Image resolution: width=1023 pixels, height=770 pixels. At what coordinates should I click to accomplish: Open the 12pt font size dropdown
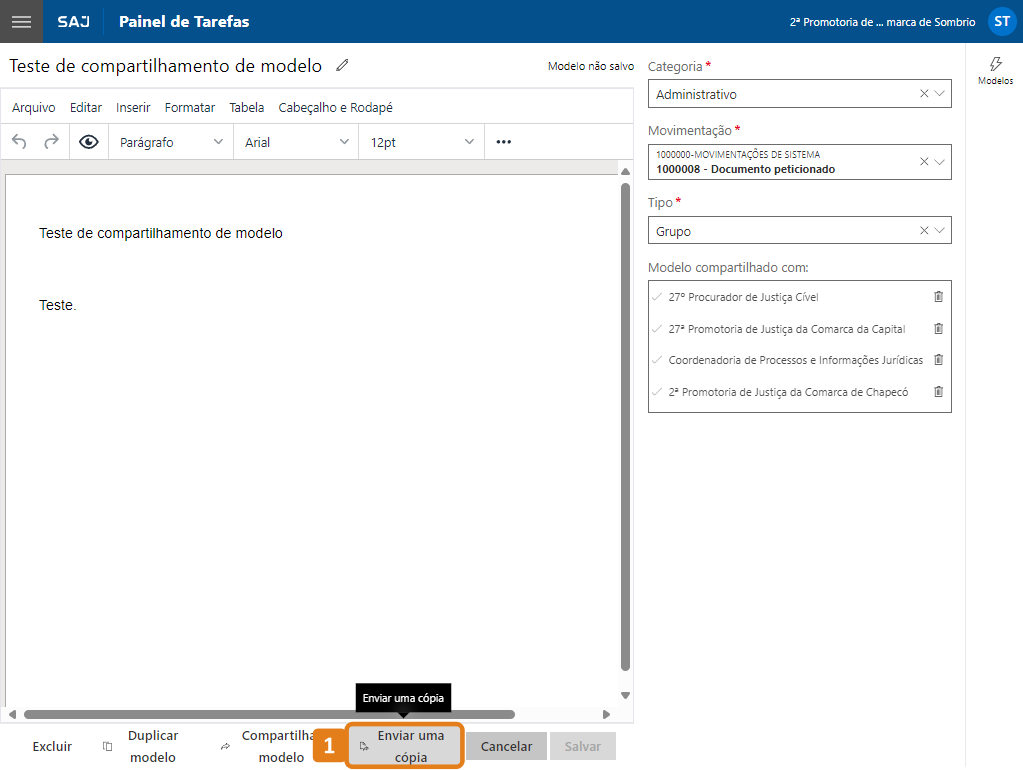(x=420, y=141)
